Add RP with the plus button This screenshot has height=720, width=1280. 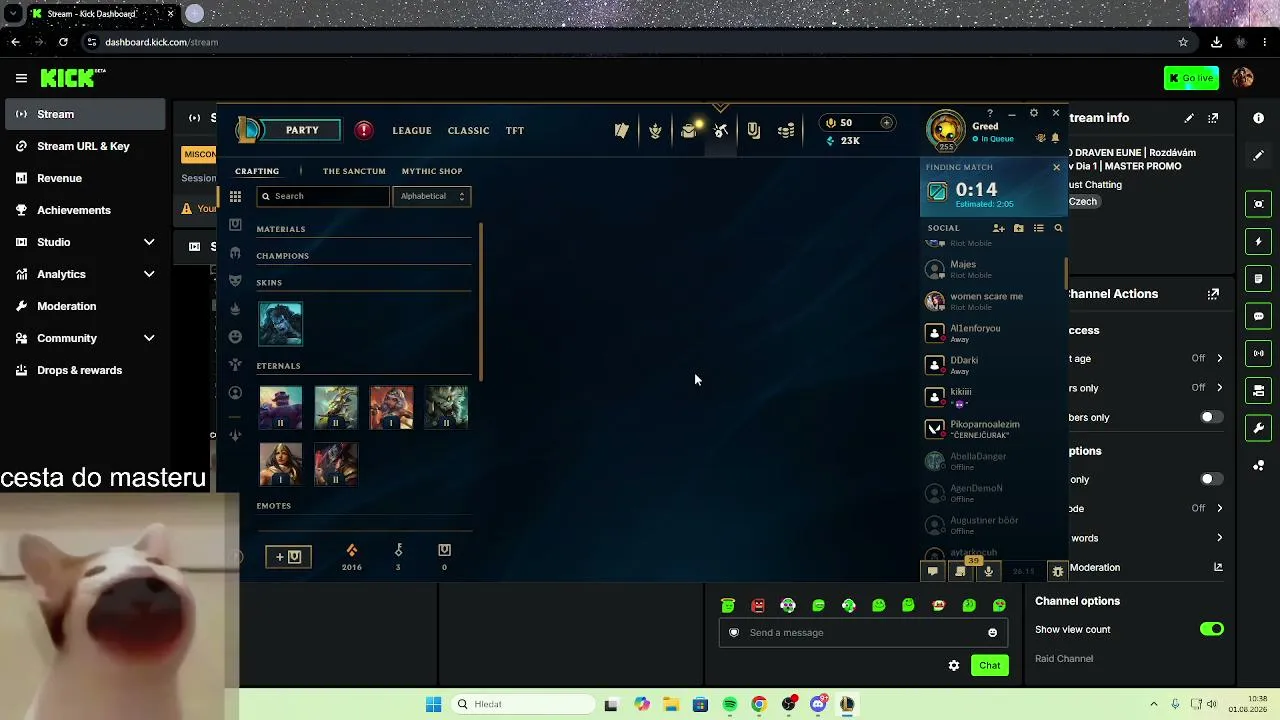[886, 123]
